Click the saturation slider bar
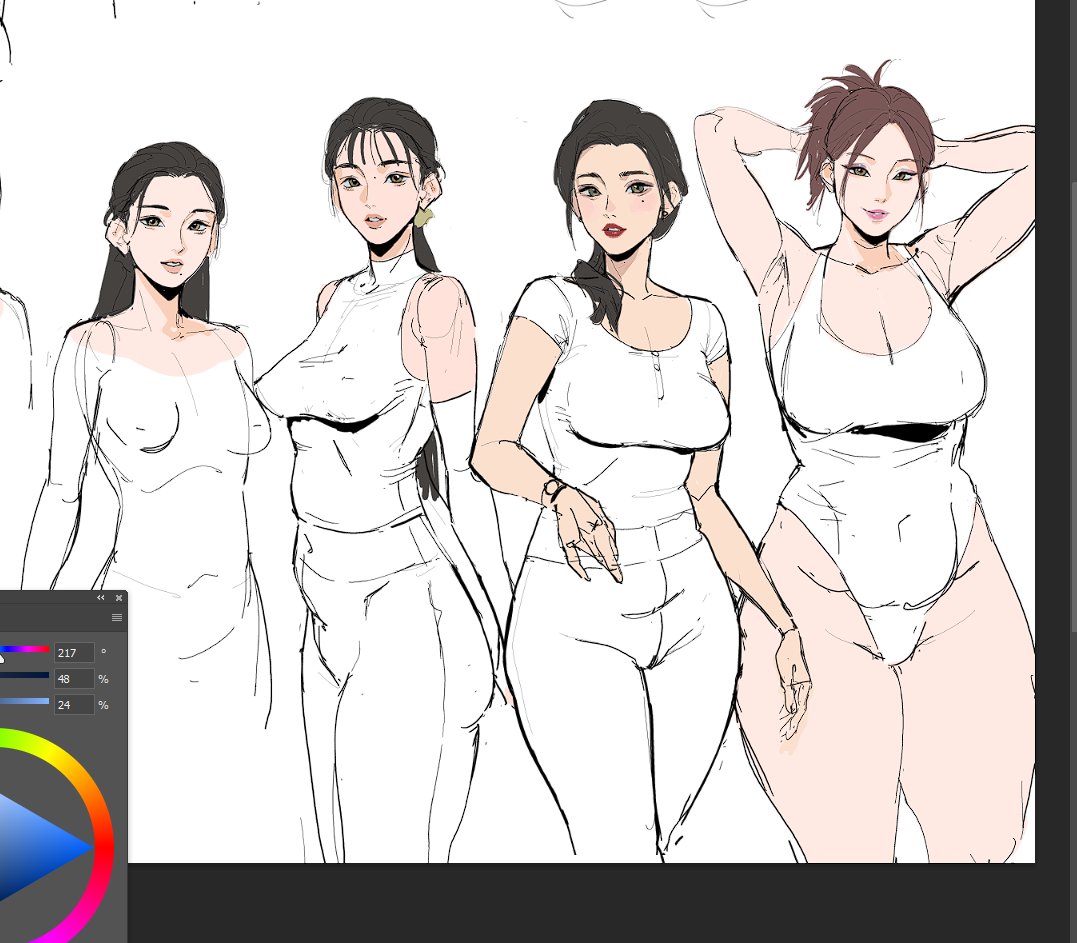Viewport: 1077px width, 943px height. (x=25, y=675)
